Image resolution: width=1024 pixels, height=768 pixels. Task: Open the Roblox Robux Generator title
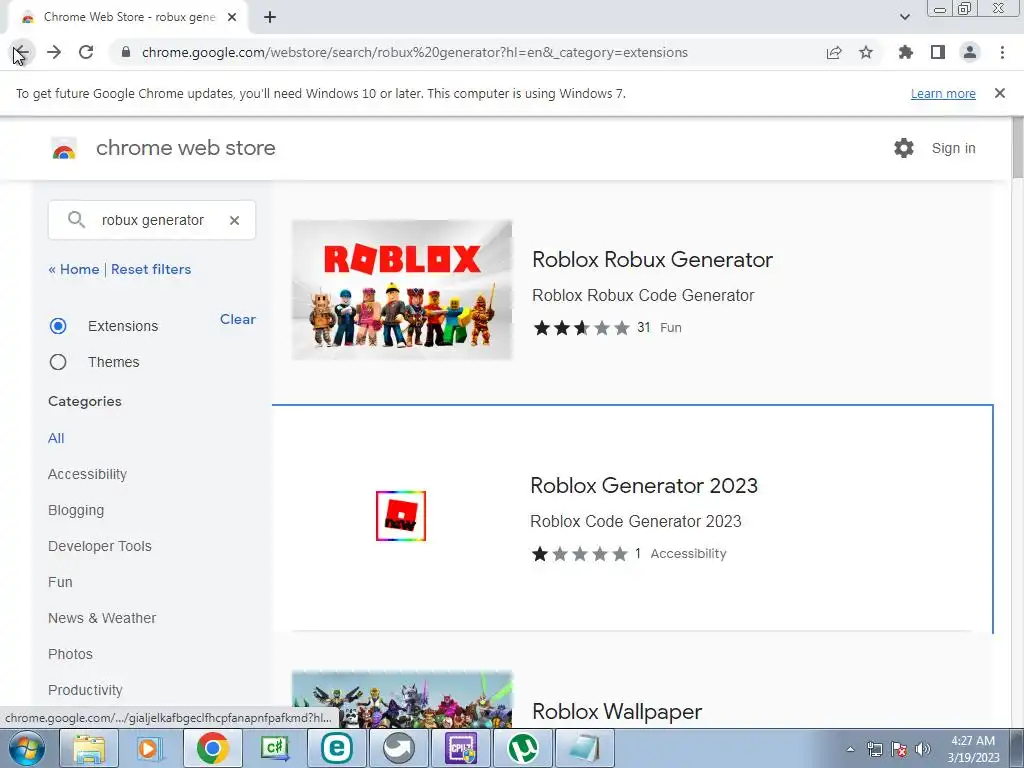652,259
